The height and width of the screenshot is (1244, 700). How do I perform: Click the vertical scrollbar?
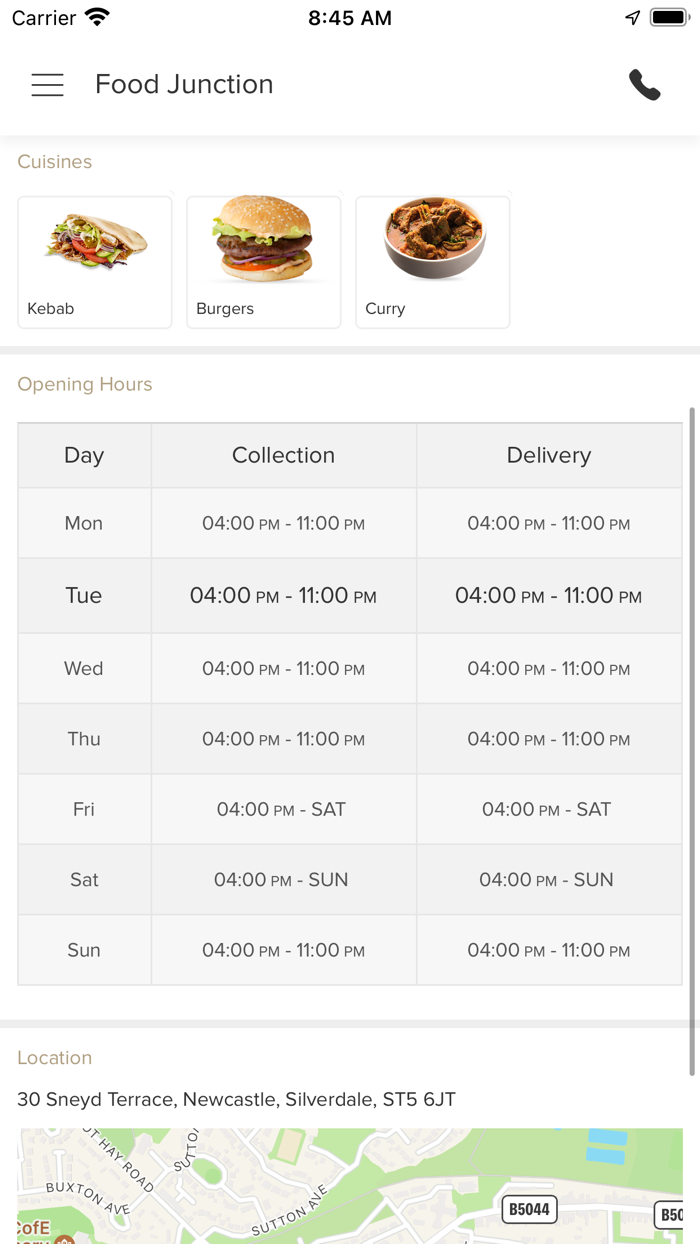click(x=690, y=740)
